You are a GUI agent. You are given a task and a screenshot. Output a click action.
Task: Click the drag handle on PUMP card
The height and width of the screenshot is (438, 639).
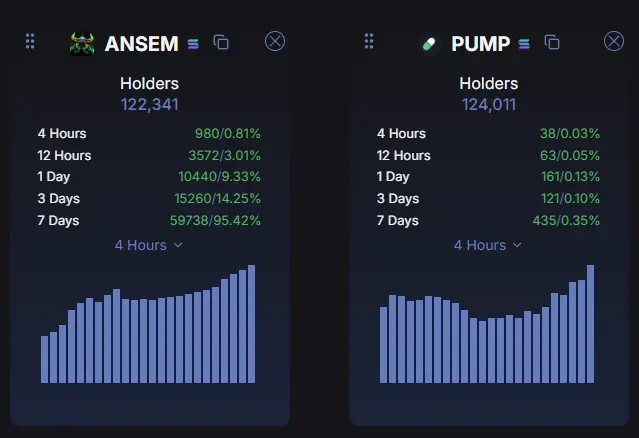pos(369,42)
